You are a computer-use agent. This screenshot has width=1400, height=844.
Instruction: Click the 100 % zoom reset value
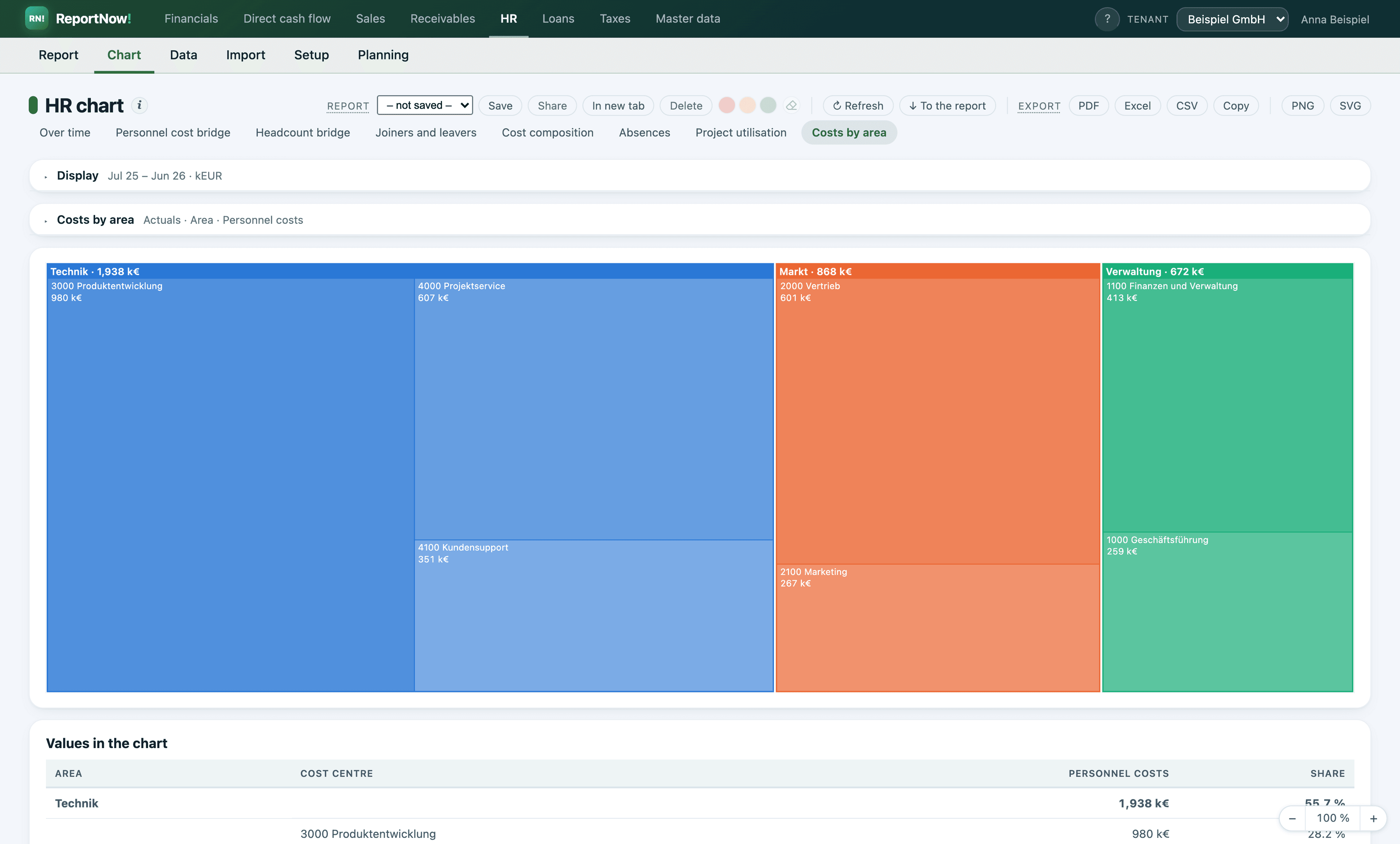[1333, 818]
